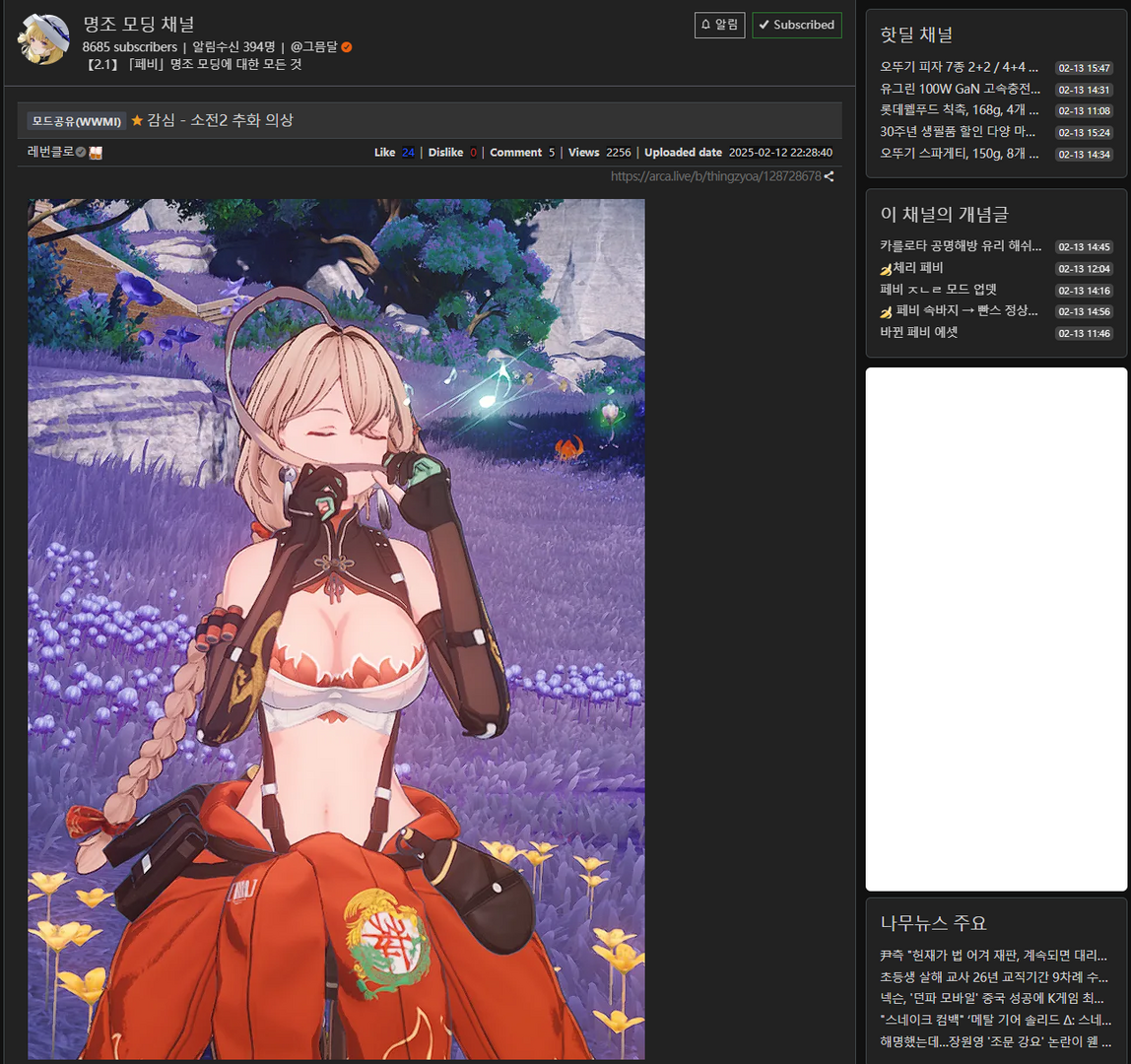The height and width of the screenshot is (1064, 1131).
Task: Click the post title 감심 - 소전2 추화 의상
Action: (x=220, y=120)
